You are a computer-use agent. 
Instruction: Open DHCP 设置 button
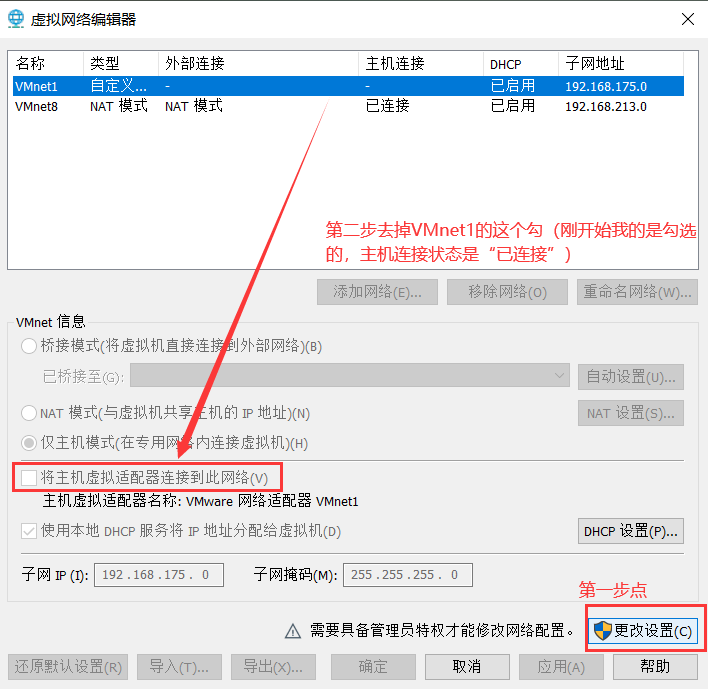[x=631, y=531]
